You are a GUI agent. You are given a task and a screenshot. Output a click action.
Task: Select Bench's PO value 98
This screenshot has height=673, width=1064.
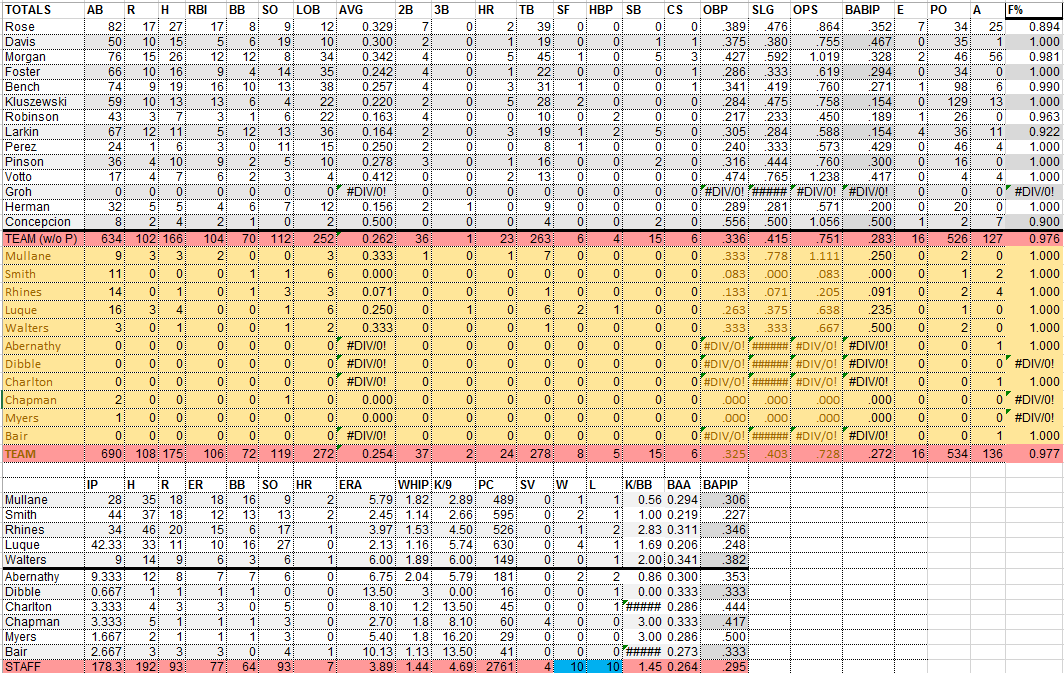coord(948,87)
